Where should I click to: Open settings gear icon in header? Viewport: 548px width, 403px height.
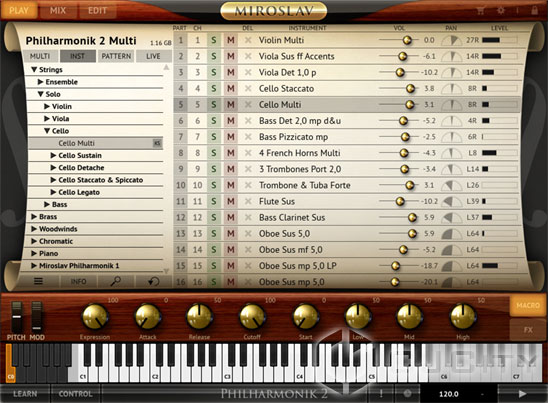coord(501,10)
